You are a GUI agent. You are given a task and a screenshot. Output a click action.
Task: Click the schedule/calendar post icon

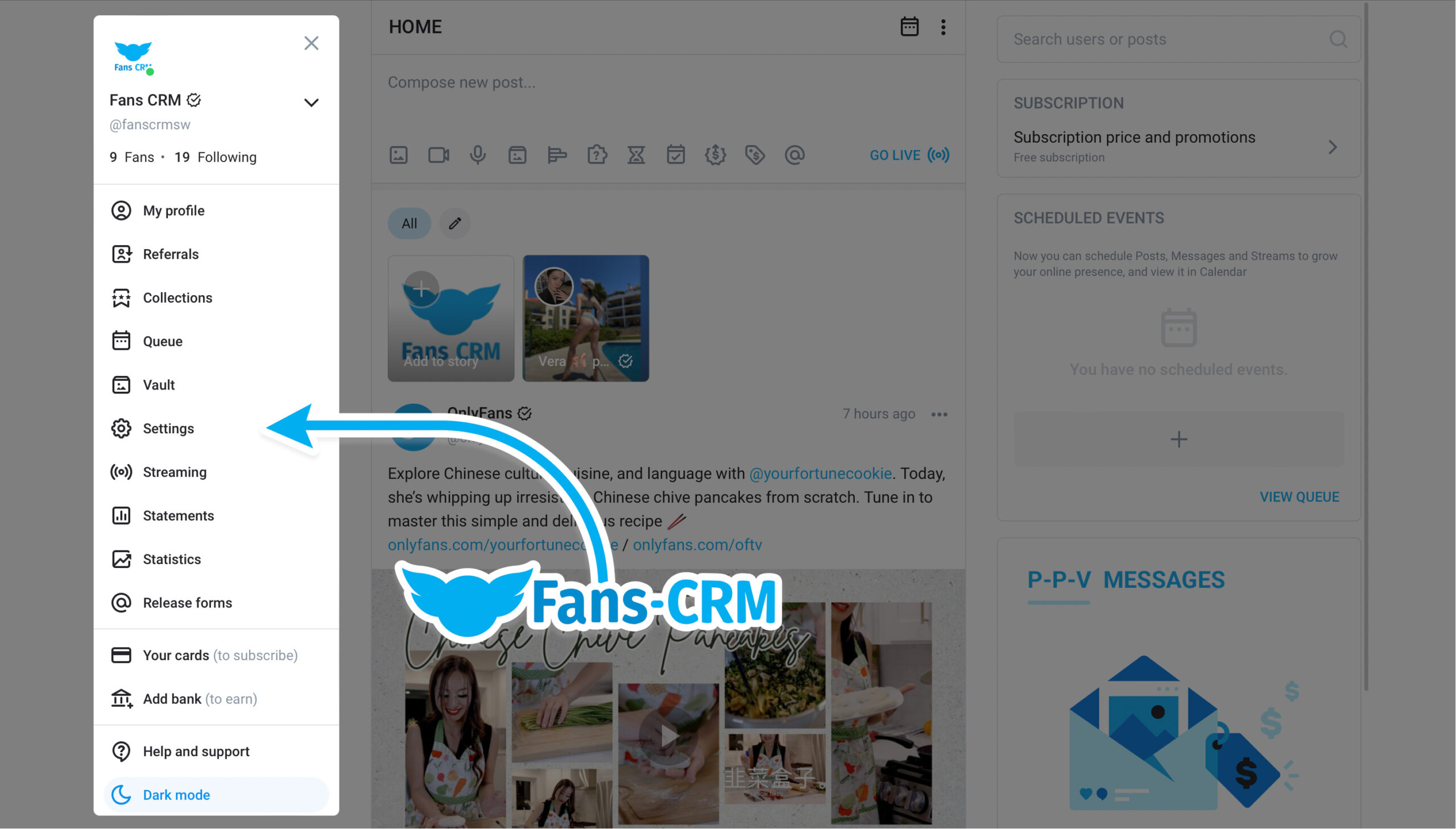coord(675,155)
